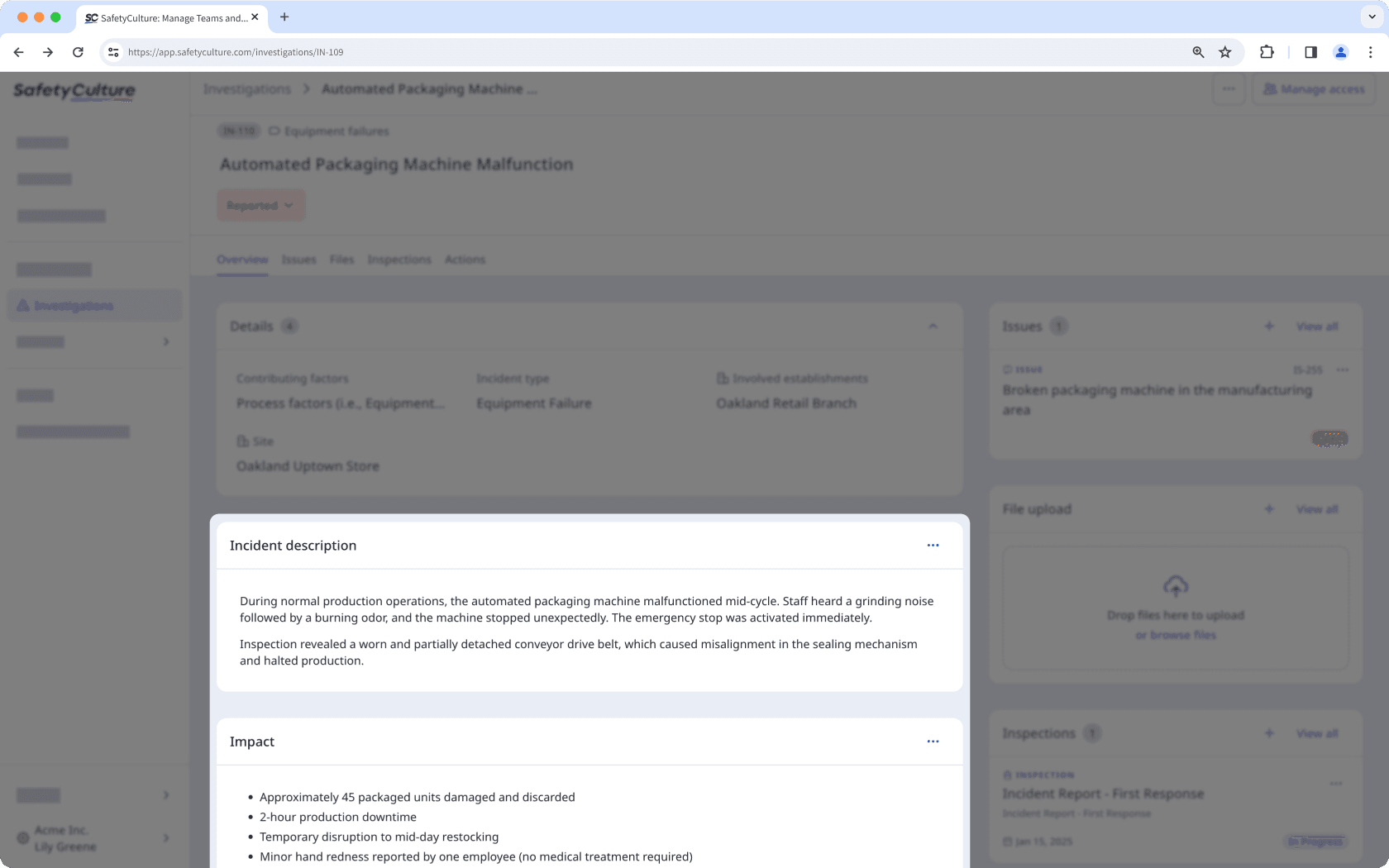1389x868 pixels.
Task: Add an inspection using the plus icon
Action: point(1269,733)
